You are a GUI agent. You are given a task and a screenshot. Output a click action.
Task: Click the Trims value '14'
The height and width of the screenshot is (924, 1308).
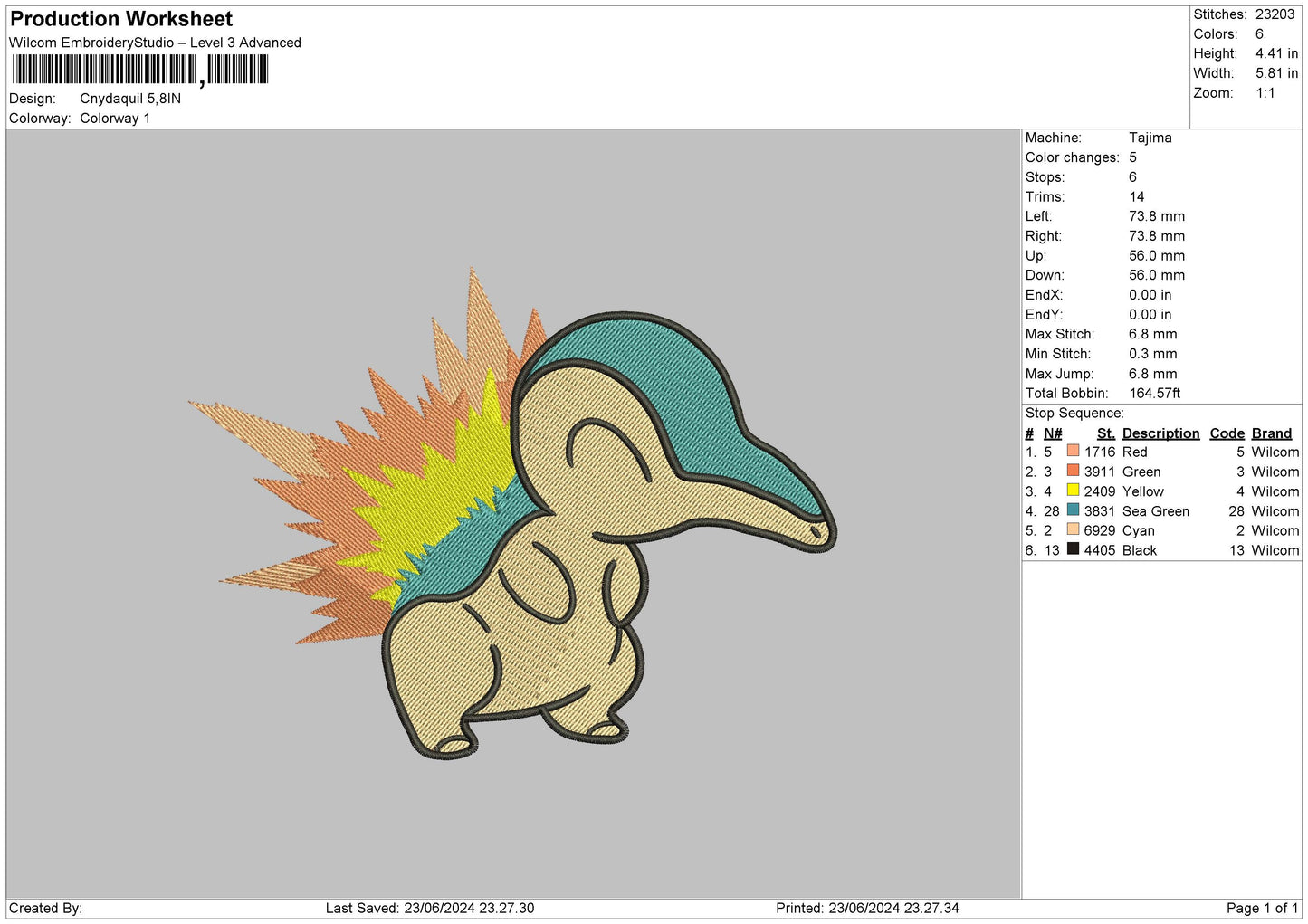(1137, 196)
